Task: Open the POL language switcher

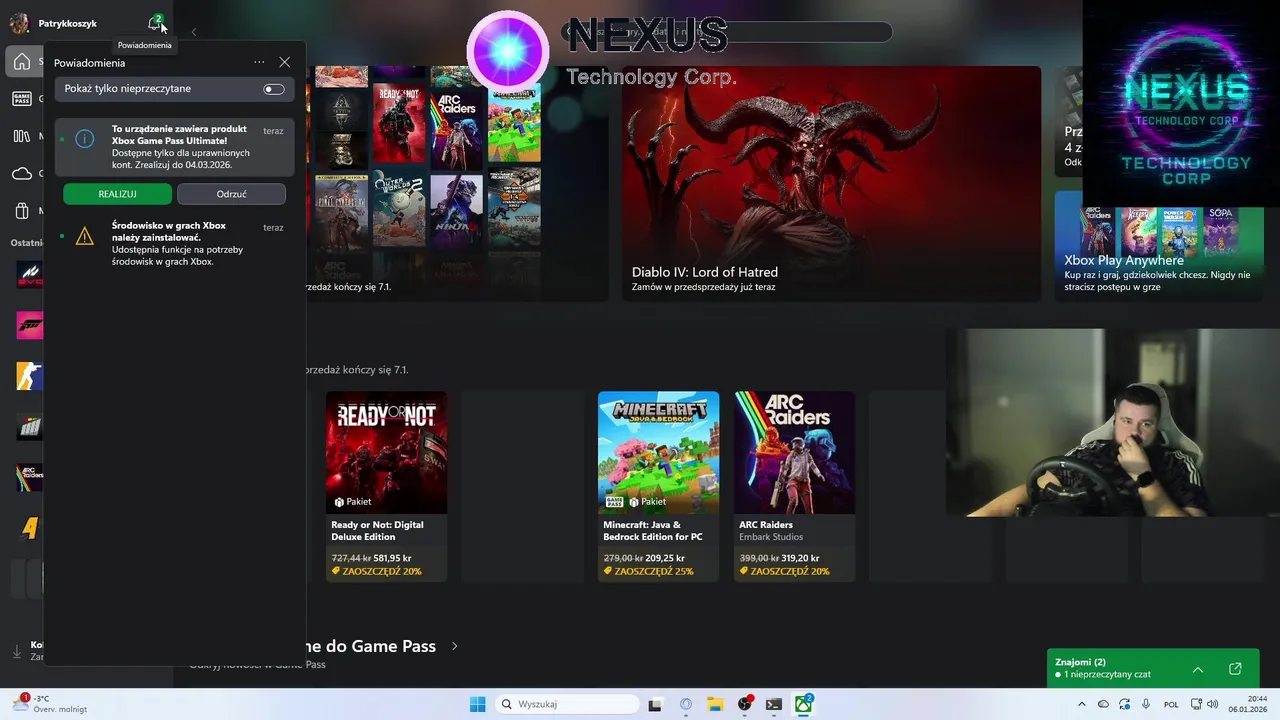Action: (1171, 704)
